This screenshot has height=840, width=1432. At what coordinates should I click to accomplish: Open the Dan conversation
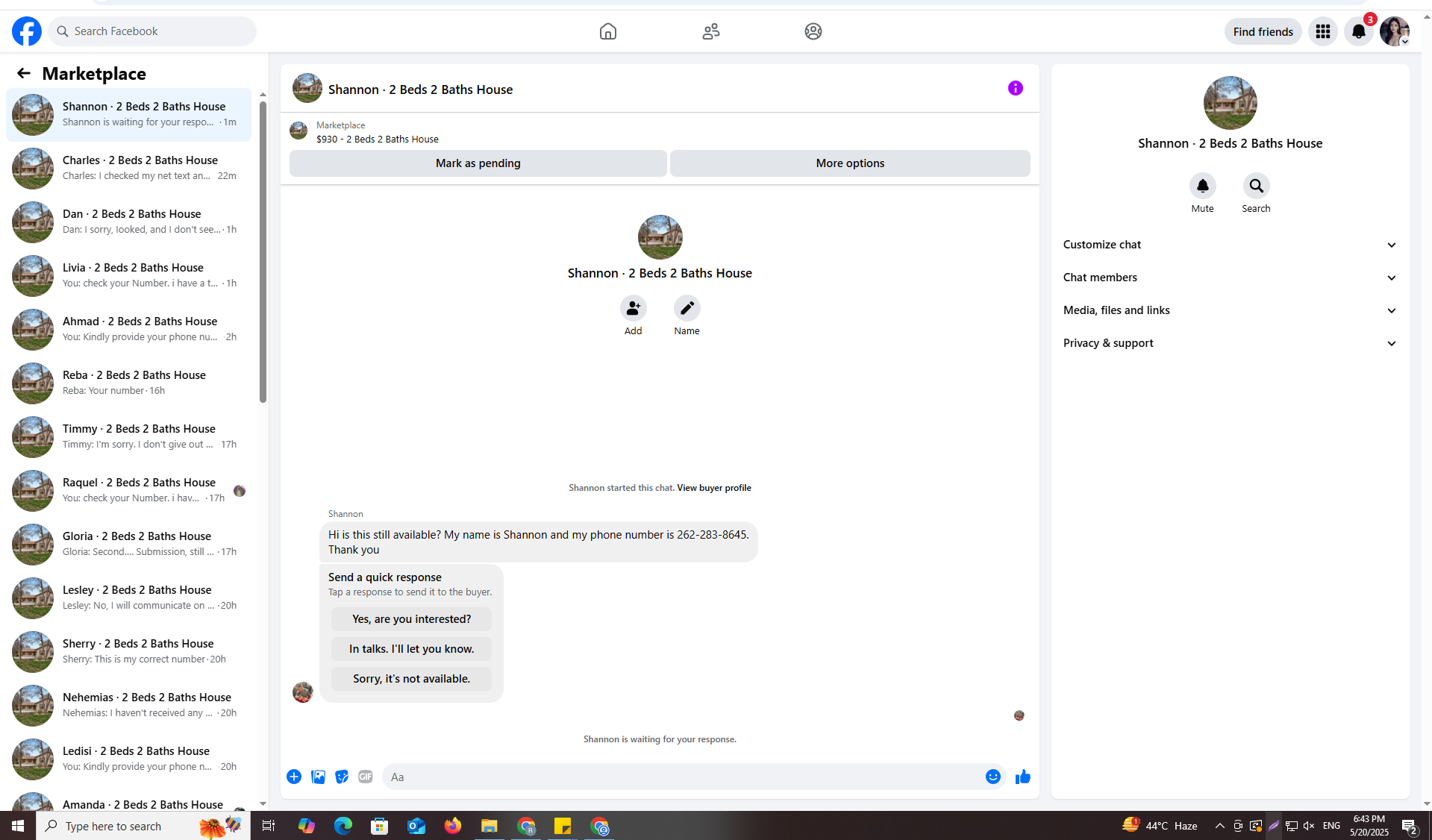(128, 222)
